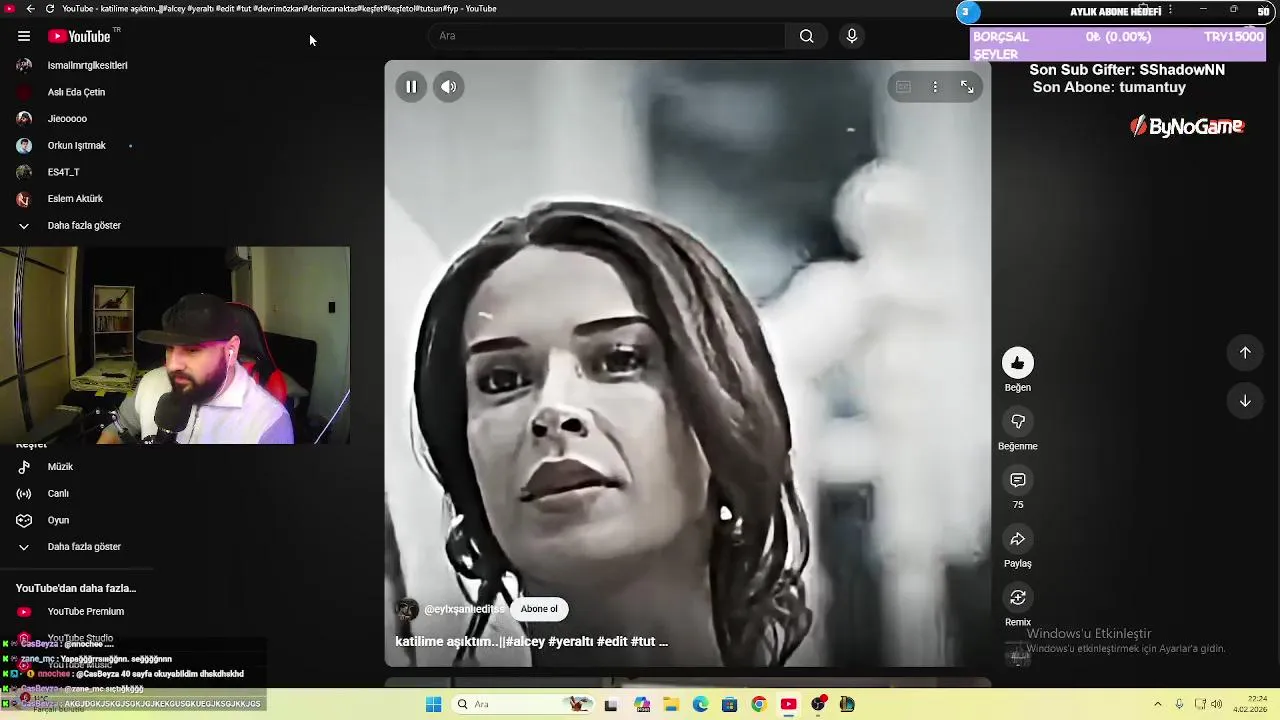Viewport: 1280px width, 720px height.
Task: Open the ES4T_T subscription channel
Action: [x=63, y=172]
